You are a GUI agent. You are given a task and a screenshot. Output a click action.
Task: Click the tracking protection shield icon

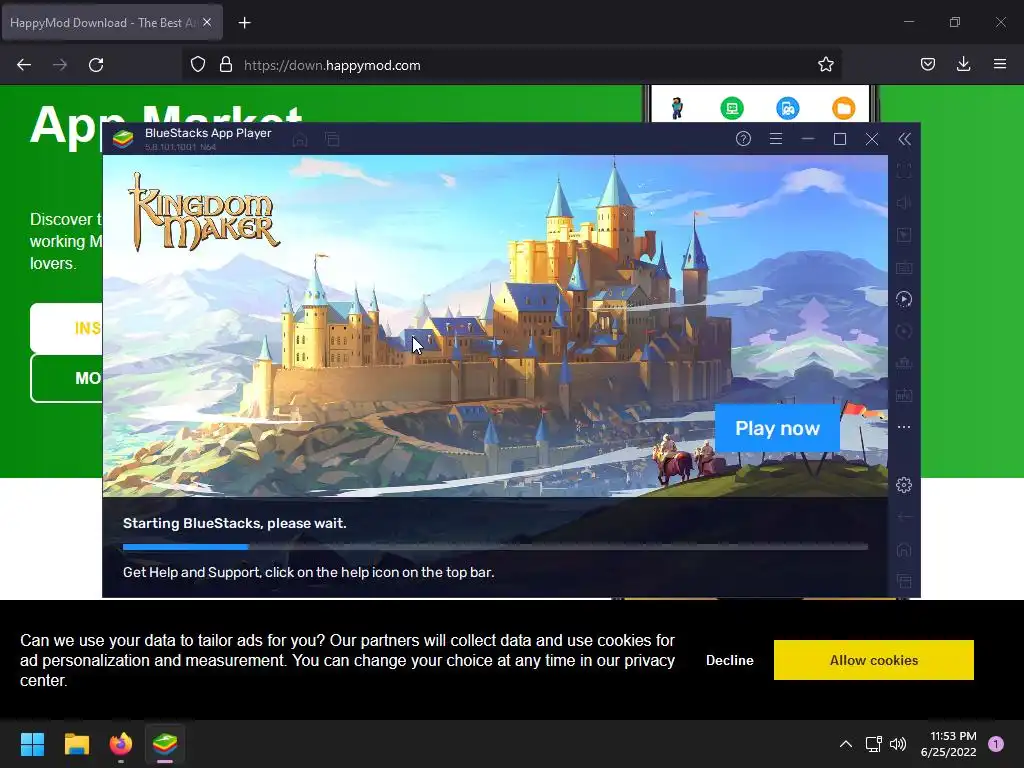[x=198, y=64]
